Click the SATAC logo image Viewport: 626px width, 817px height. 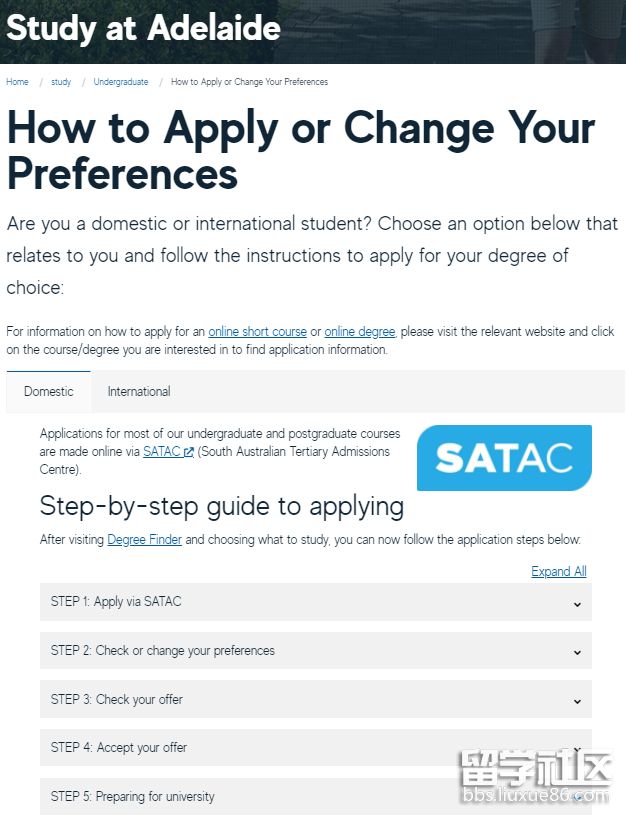[503, 457]
